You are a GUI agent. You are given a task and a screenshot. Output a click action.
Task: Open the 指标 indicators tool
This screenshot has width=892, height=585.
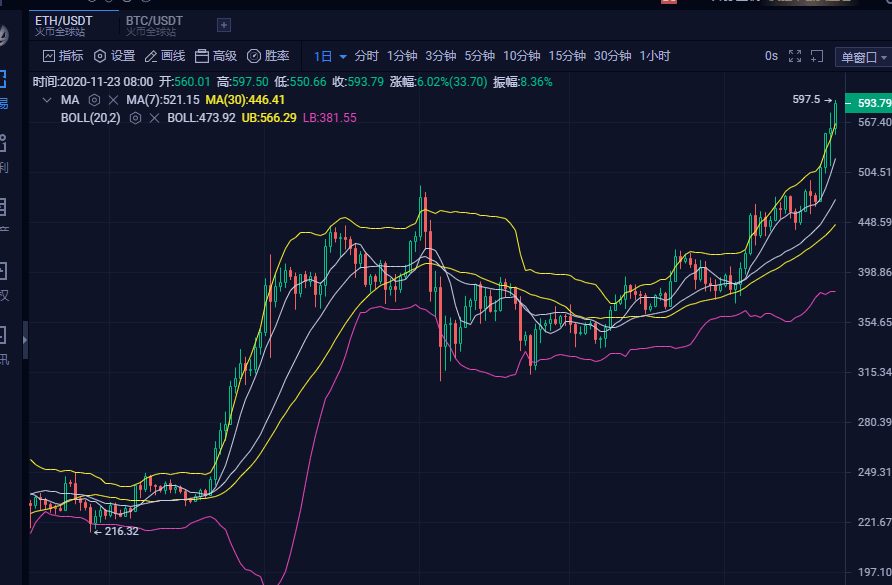63,56
